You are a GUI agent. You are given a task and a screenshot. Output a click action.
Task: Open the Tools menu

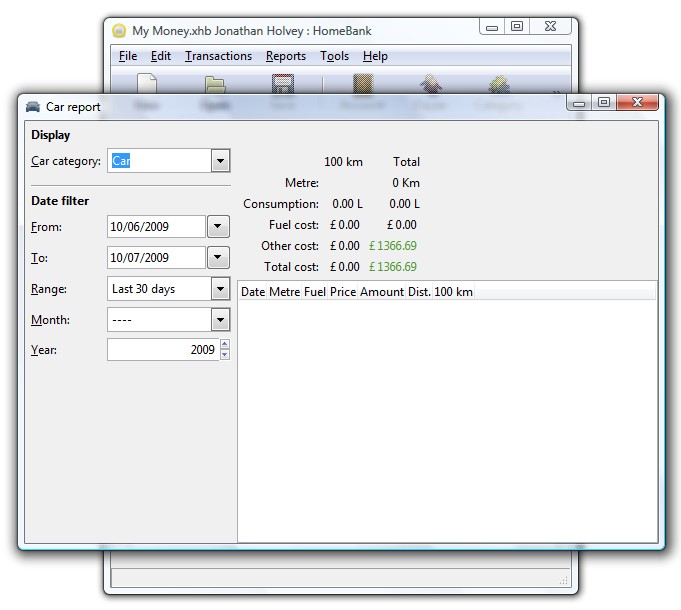coord(334,56)
